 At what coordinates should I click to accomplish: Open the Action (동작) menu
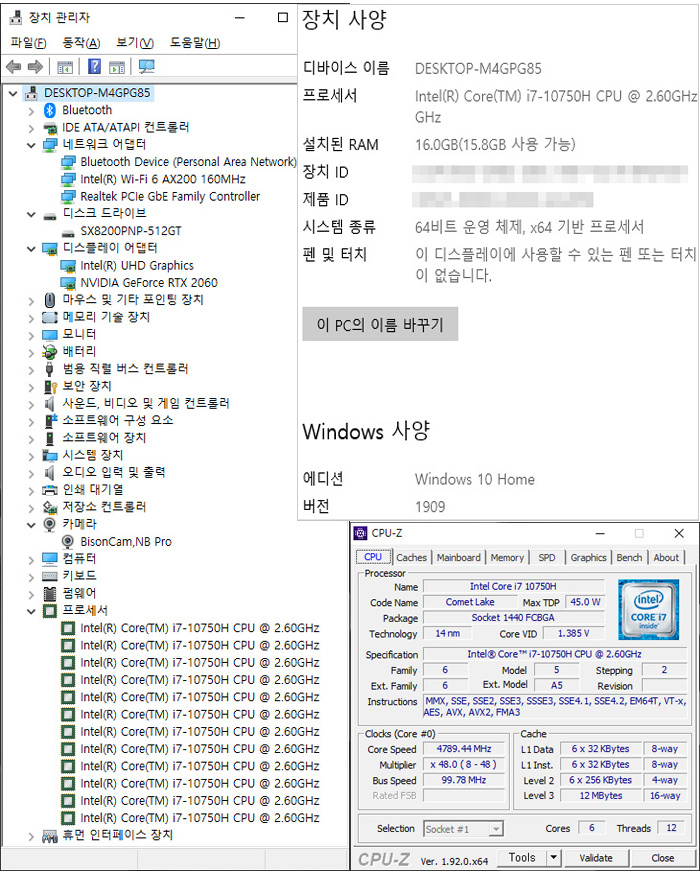pos(81,43)
